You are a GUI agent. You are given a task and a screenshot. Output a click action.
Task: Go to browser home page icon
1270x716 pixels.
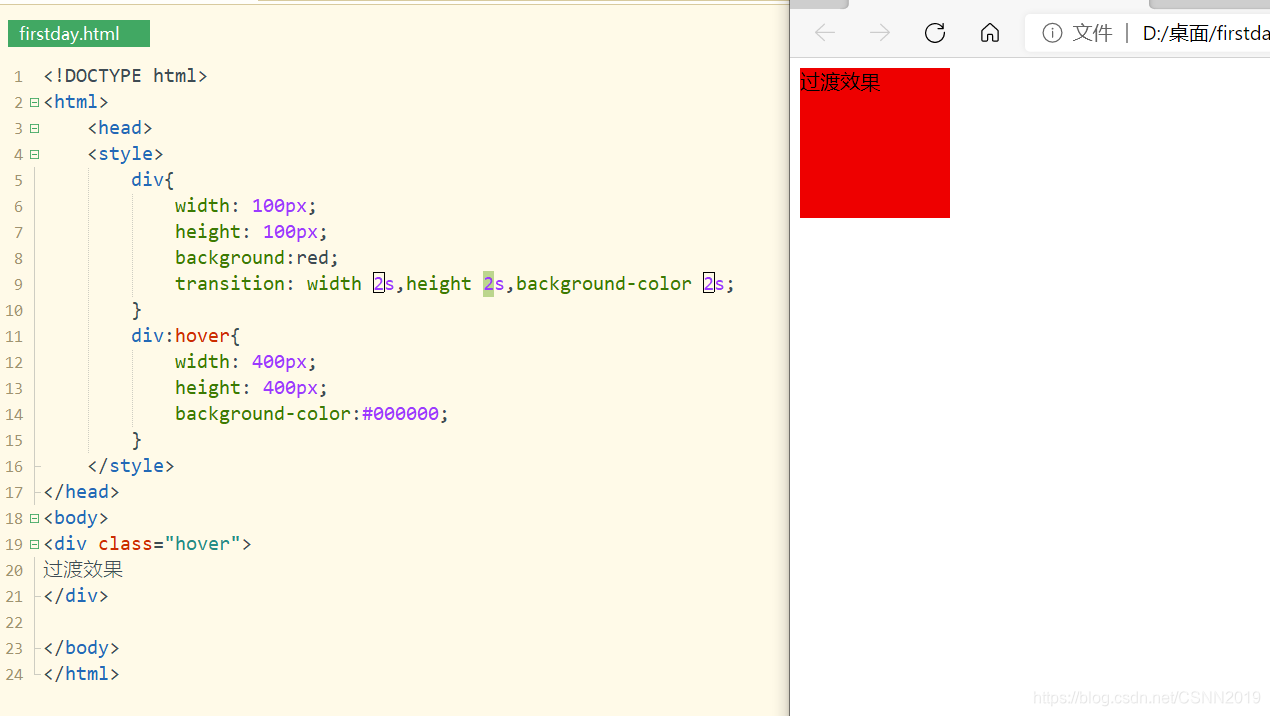click(x=990, y=33)
